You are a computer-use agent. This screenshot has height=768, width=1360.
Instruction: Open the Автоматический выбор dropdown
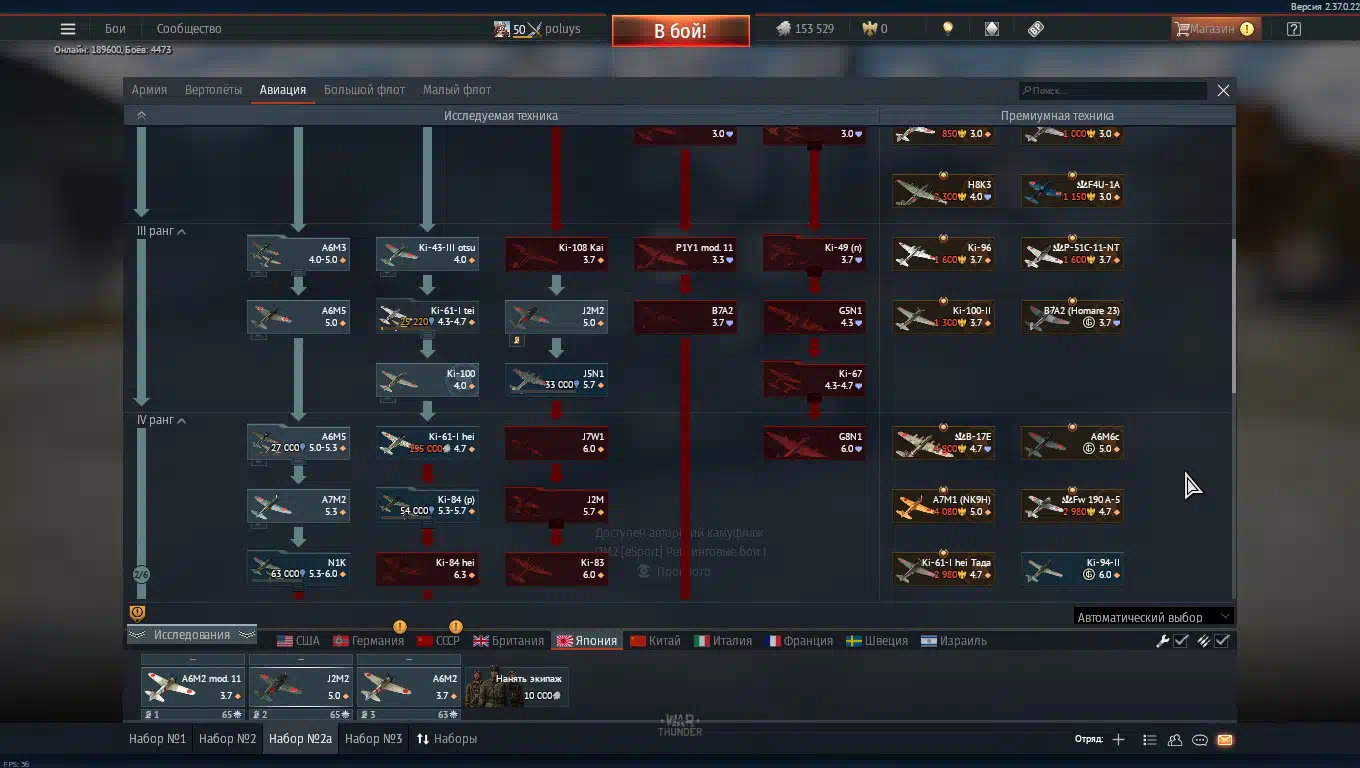[1154, 617]
